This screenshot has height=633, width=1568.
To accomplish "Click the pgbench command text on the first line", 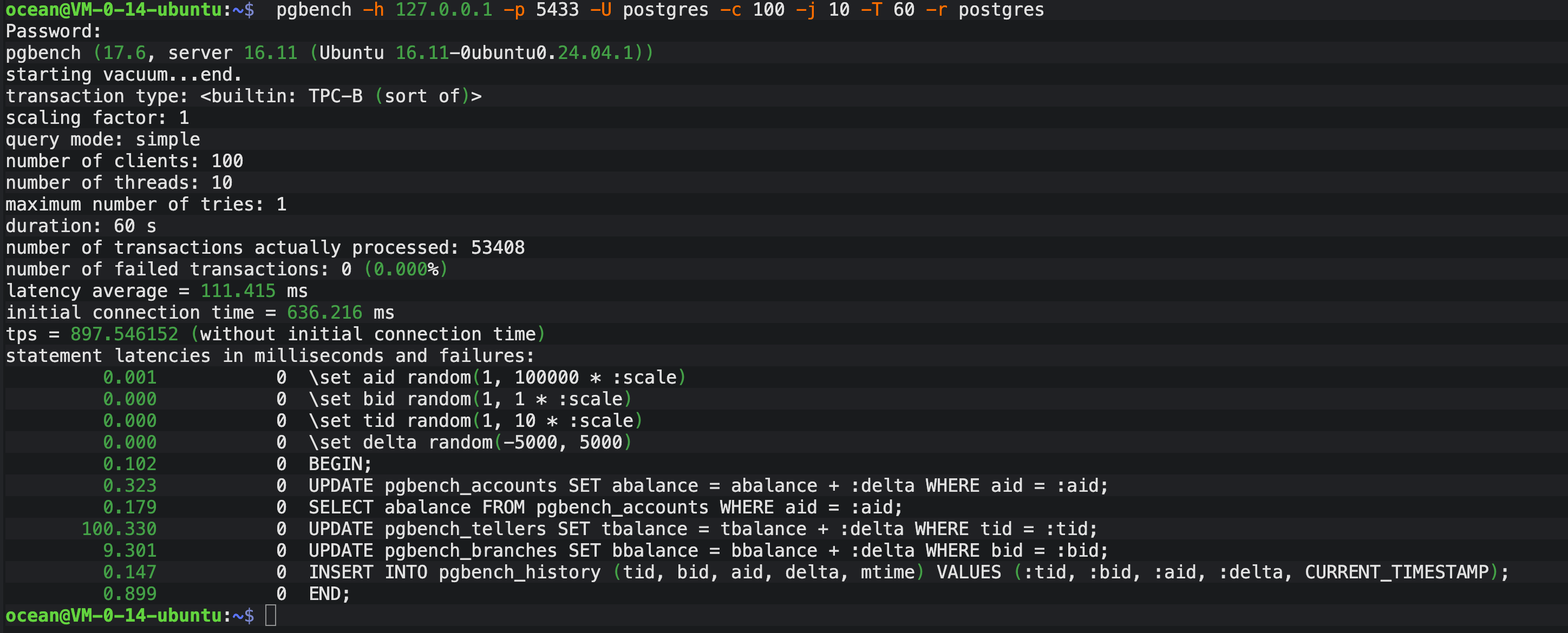I will 313,10.
